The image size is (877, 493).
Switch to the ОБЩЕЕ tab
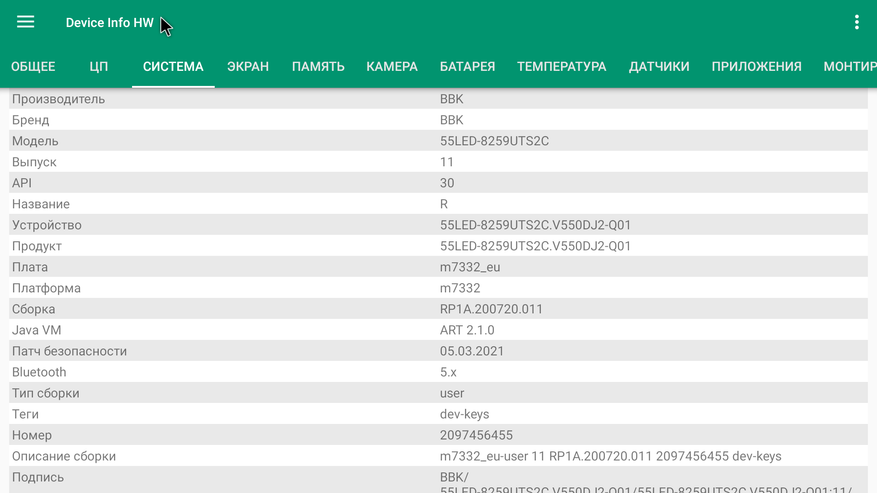tap(33, 67)
